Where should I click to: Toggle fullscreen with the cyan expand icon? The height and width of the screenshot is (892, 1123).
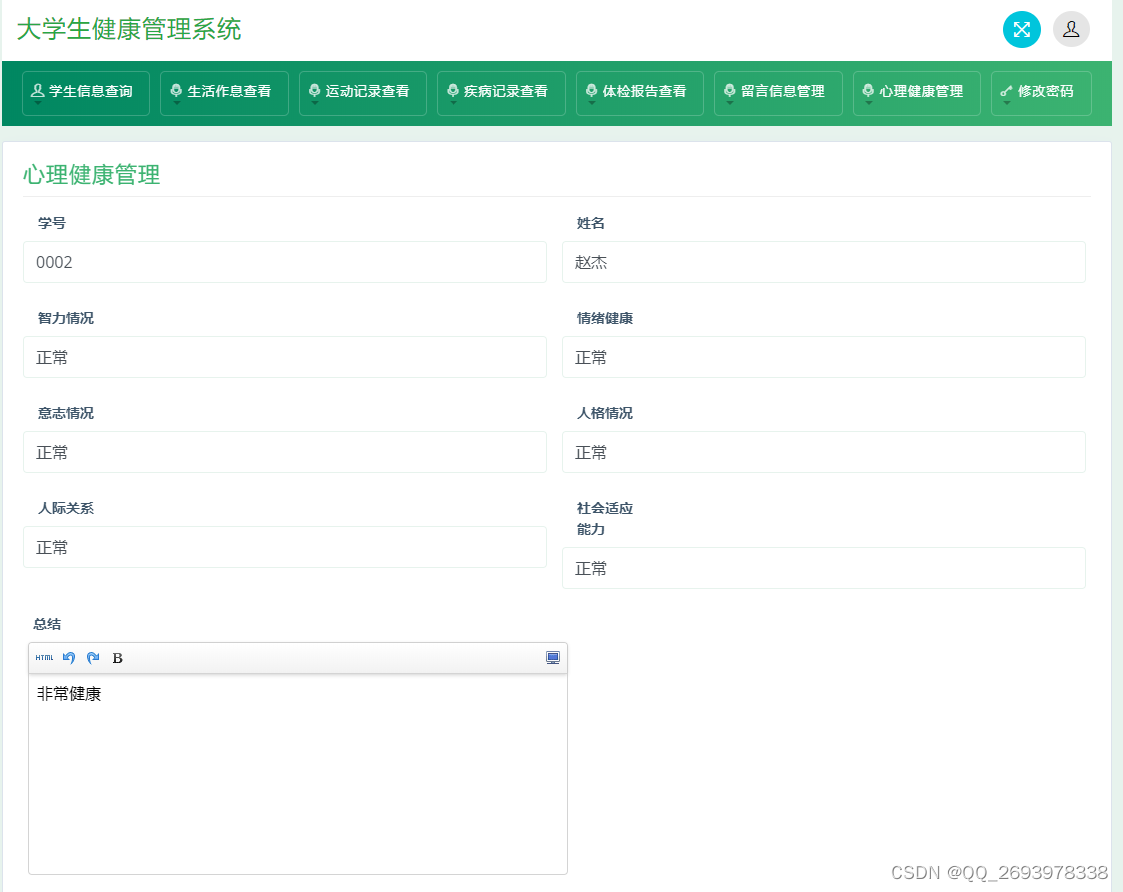pos(1021,29)
